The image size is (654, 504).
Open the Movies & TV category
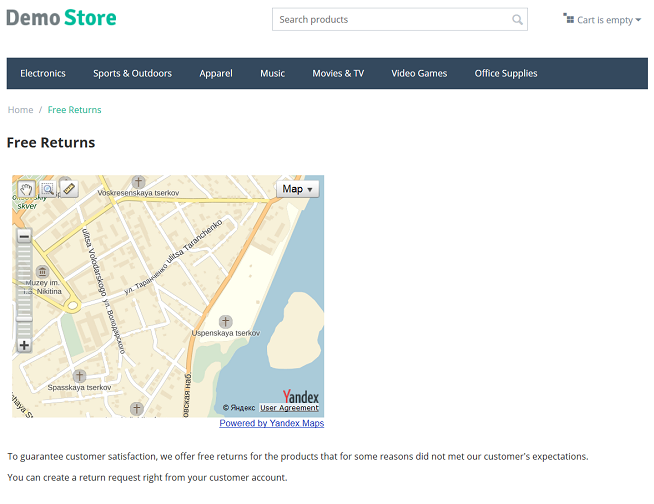tap(338, 73)
